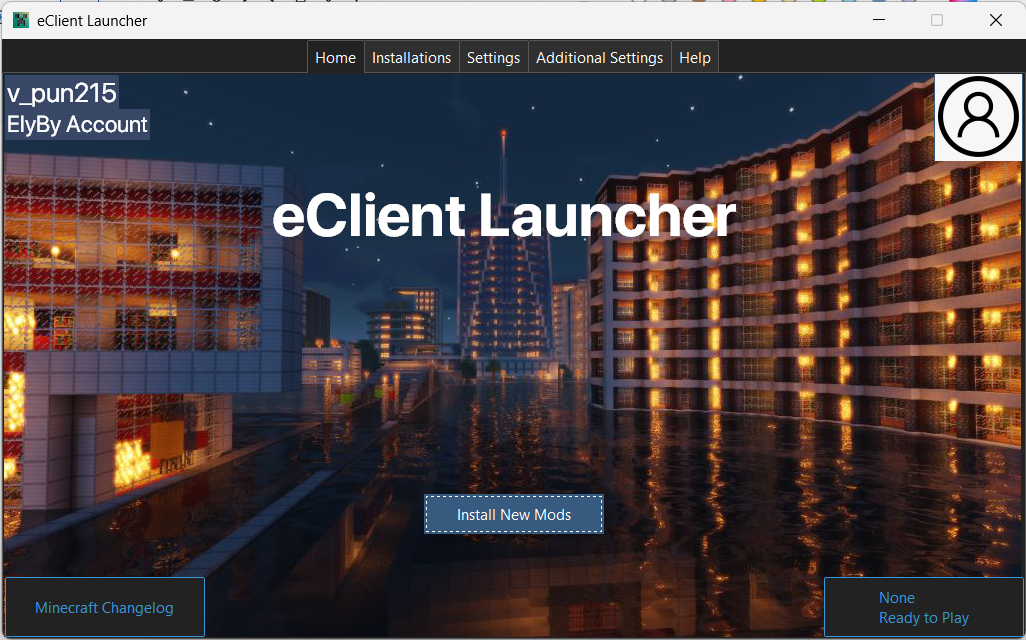
Task: Click the person silhouette inside the account button
Action: [977, 116]
